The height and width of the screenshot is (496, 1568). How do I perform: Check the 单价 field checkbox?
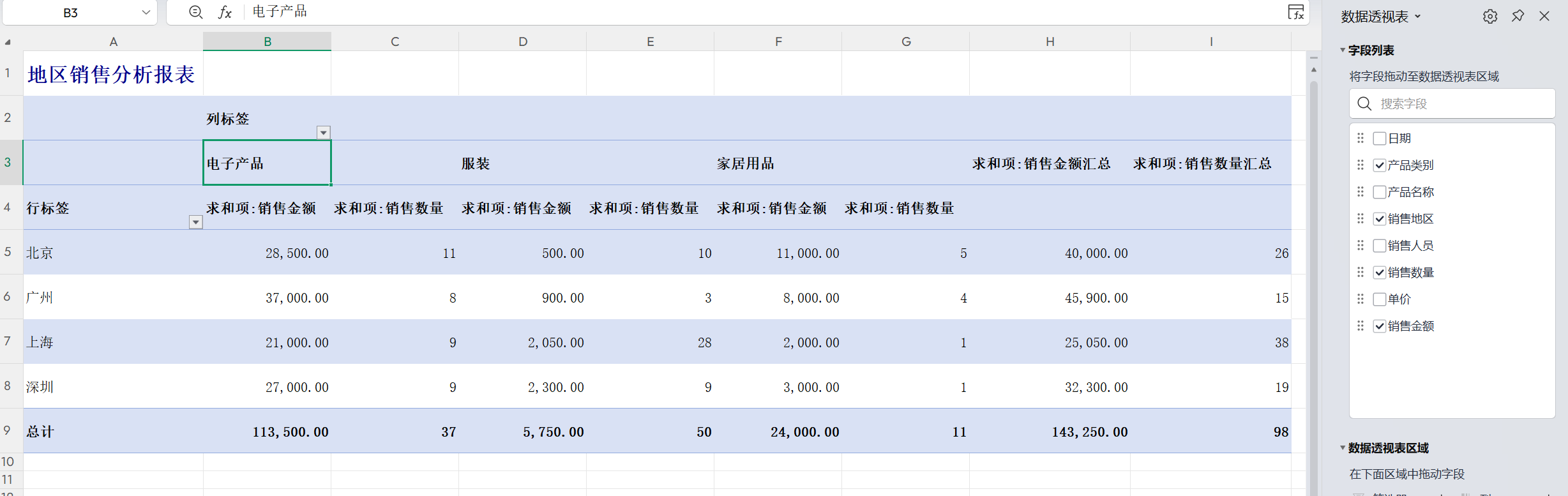1380,299
